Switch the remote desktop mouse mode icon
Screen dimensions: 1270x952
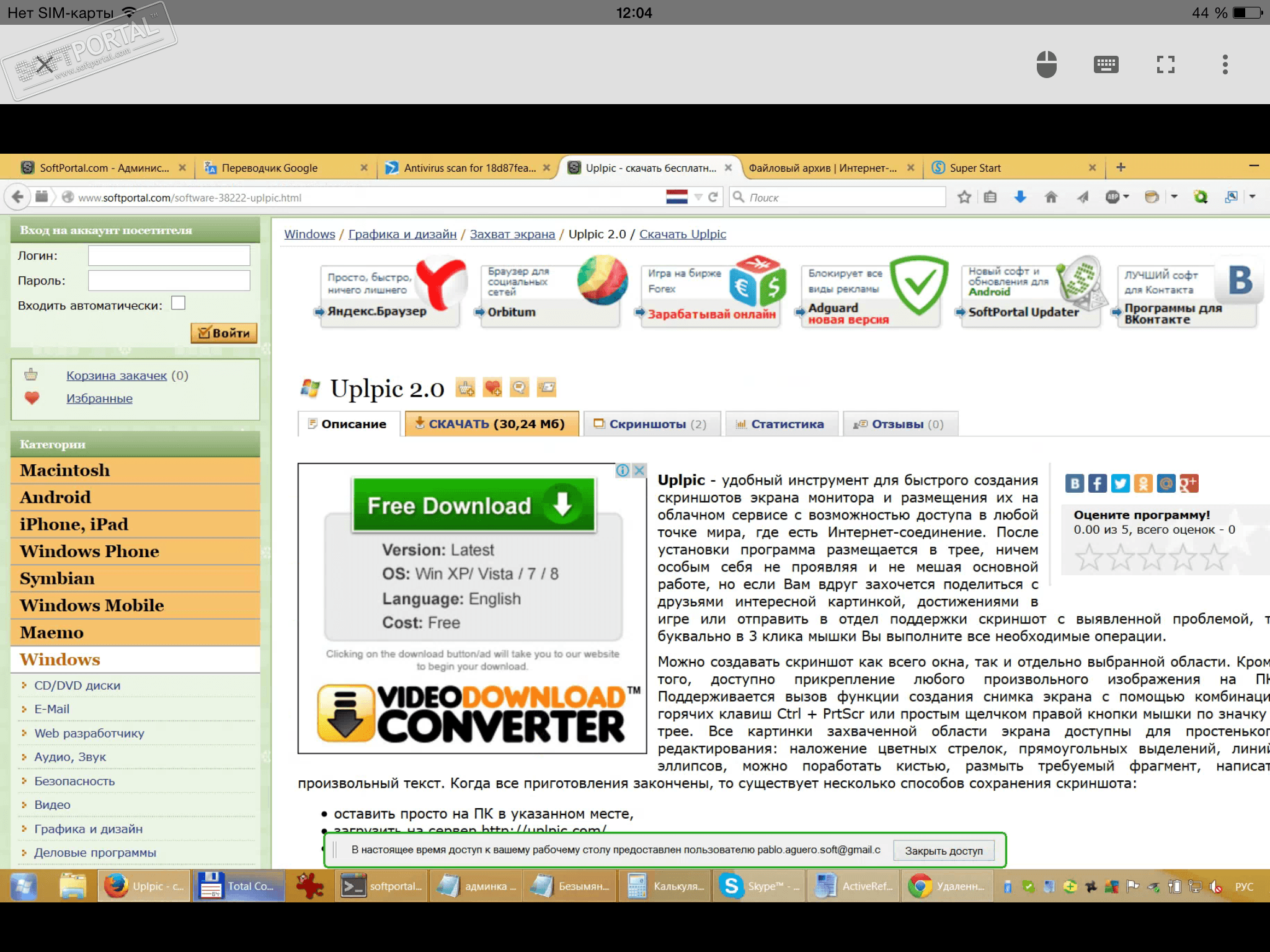tap(1047, 64)
